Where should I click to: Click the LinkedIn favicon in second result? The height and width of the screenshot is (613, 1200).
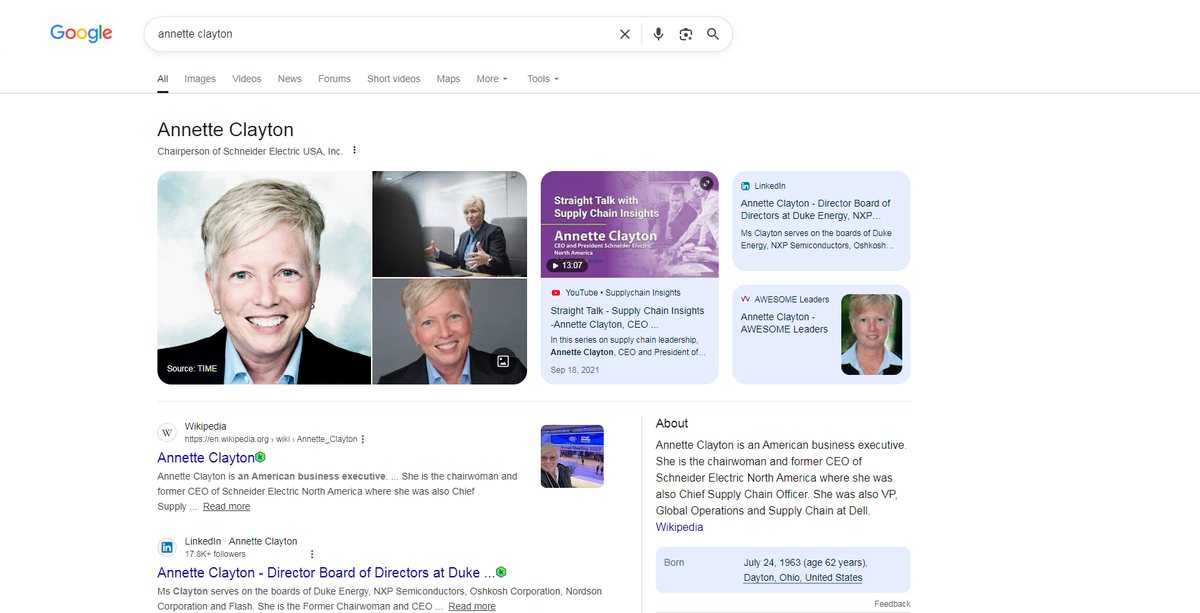coord(167,547)
